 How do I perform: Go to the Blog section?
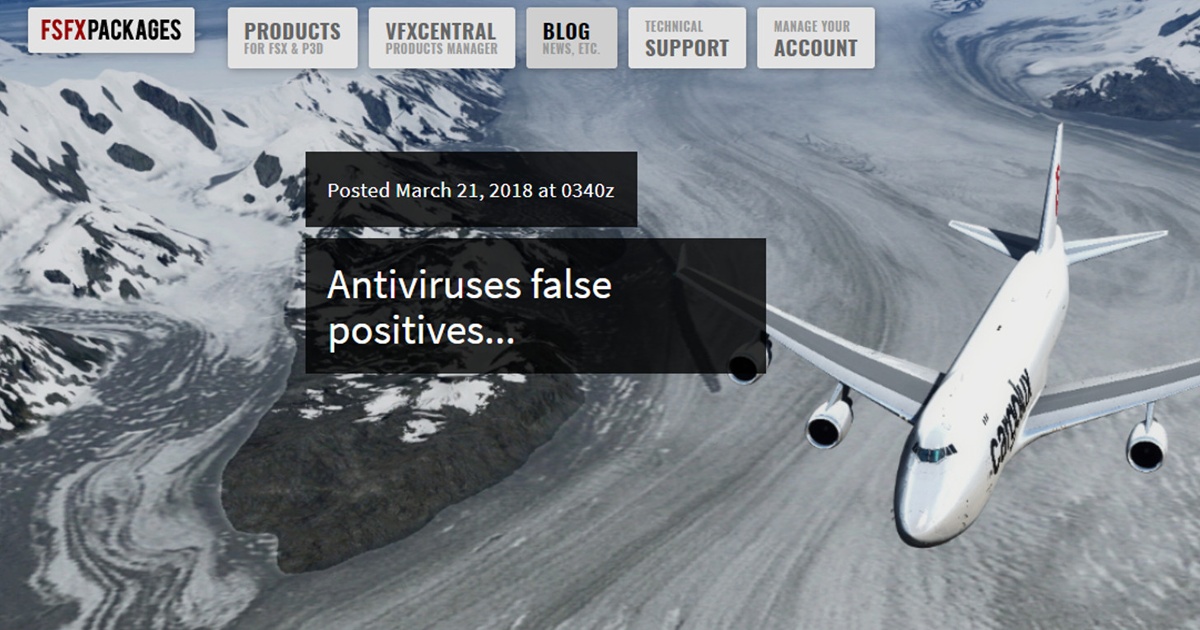click(x=572, y=38)
